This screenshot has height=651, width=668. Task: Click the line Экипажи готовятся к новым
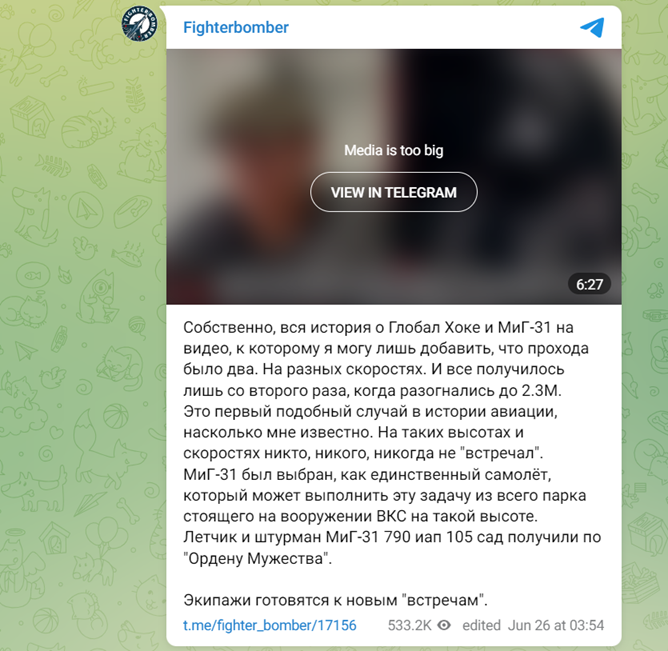[335, 600]
